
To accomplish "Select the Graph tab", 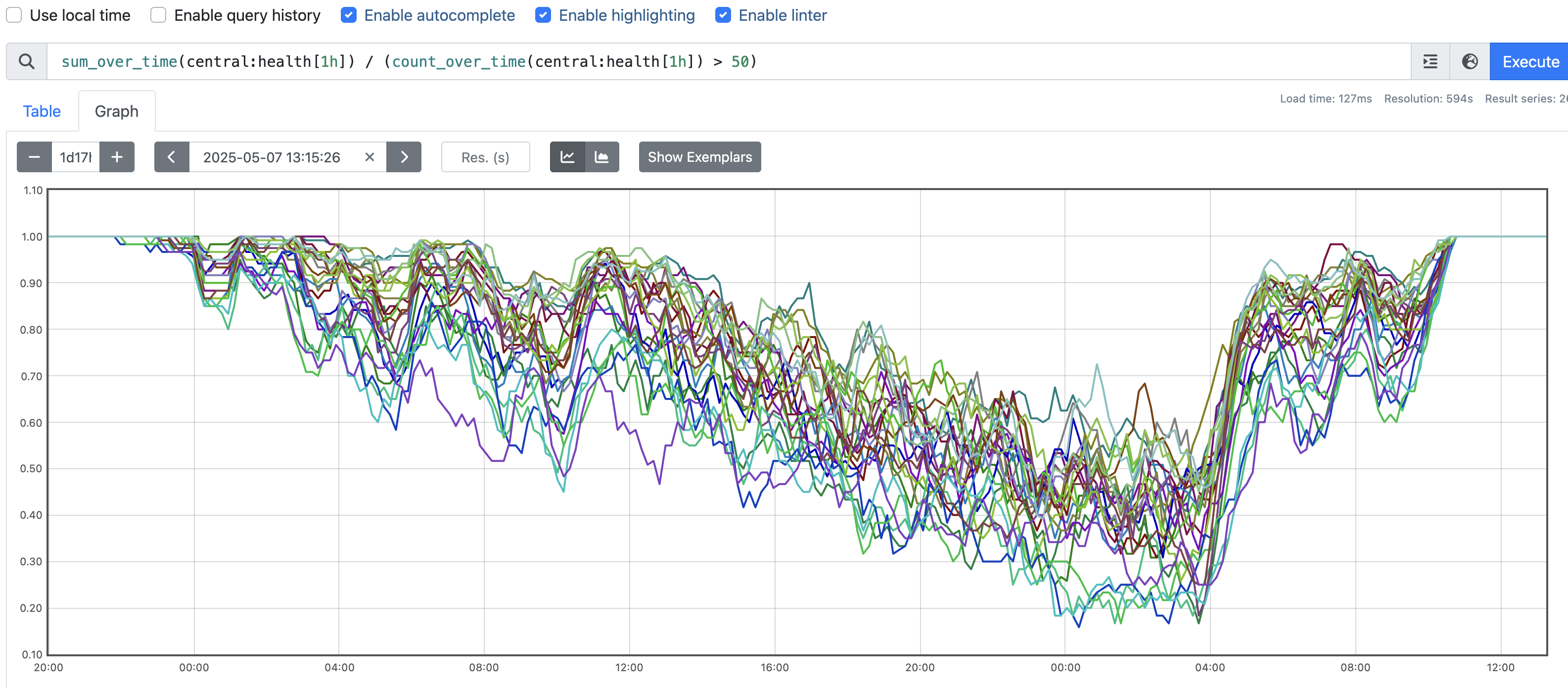I will (116, 111).
